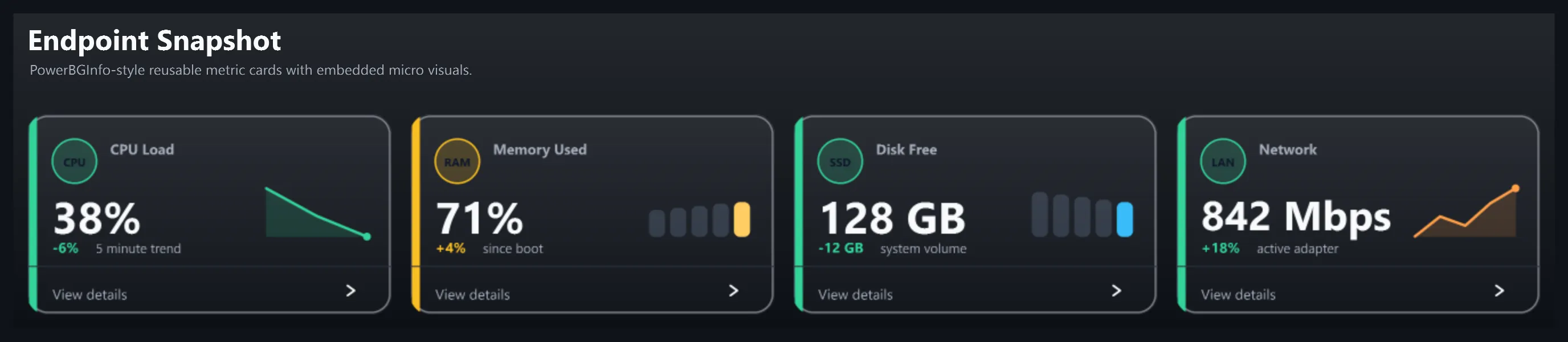
Task: Click the Disk Free blue bar chart
Action: point(1082,214)
